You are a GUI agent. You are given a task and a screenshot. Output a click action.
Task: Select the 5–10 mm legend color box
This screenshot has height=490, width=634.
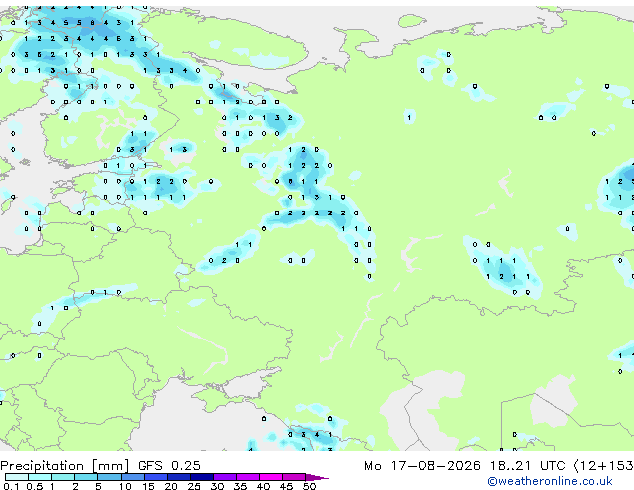(109, 477)
